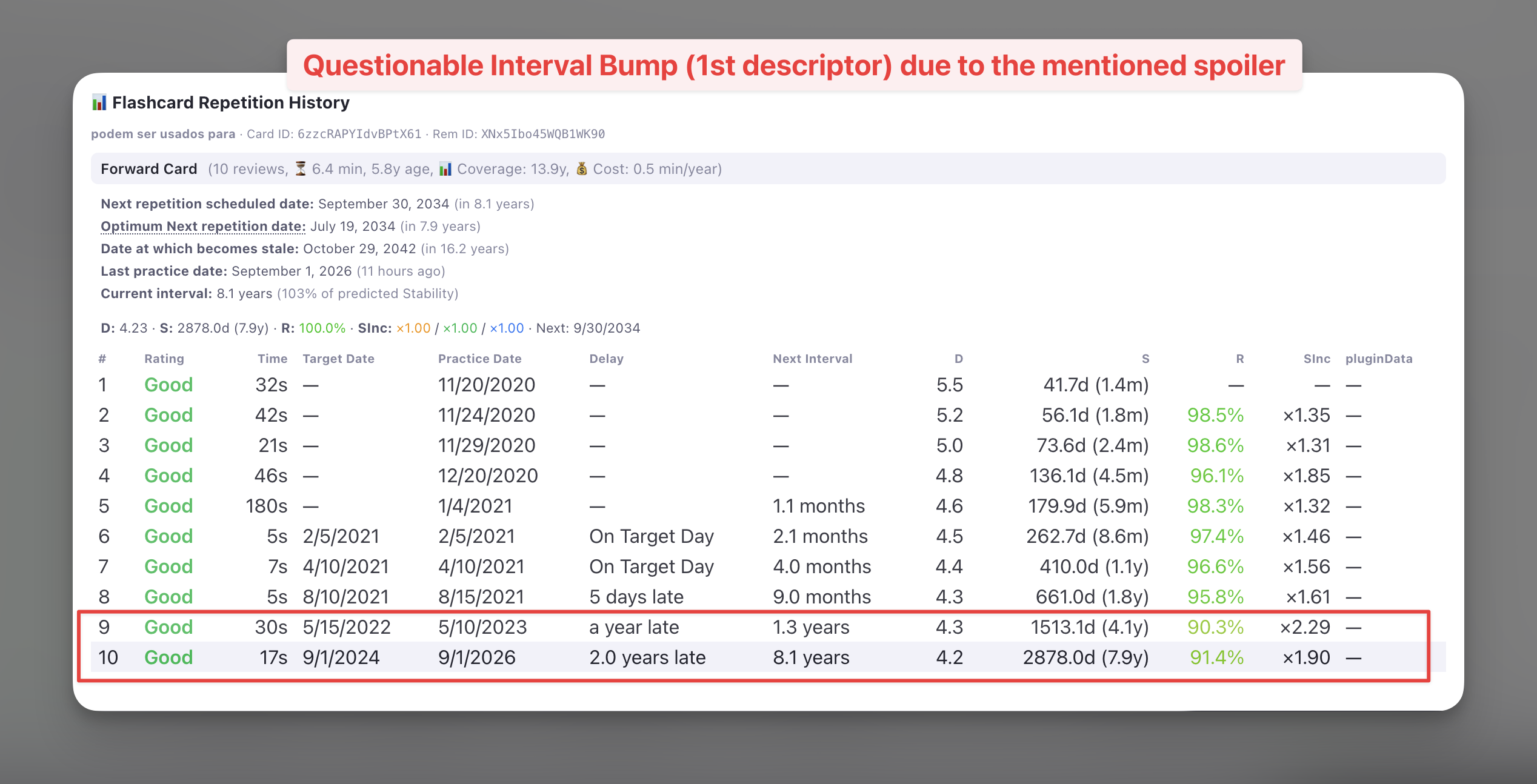
Task: Click the 'podem ser usados para' card title
Action: [x=163, y=134]
